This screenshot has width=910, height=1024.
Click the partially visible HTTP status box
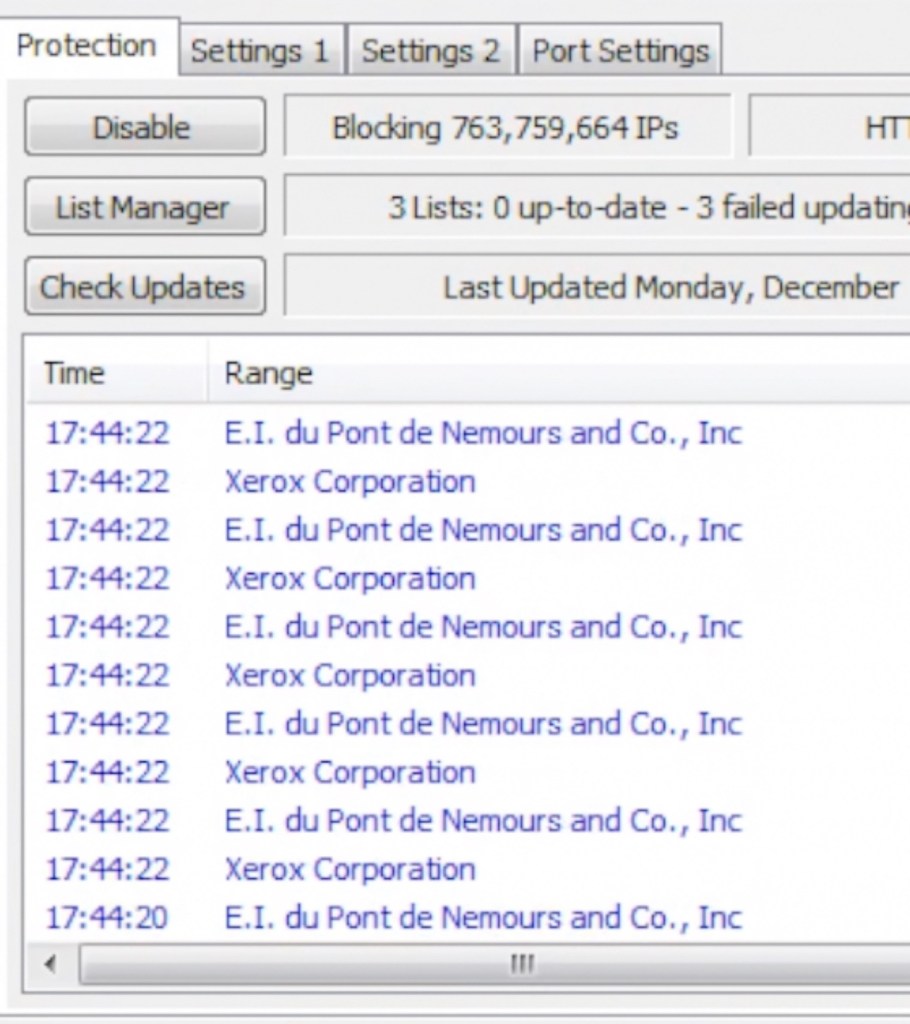click(x=830, y=127)
